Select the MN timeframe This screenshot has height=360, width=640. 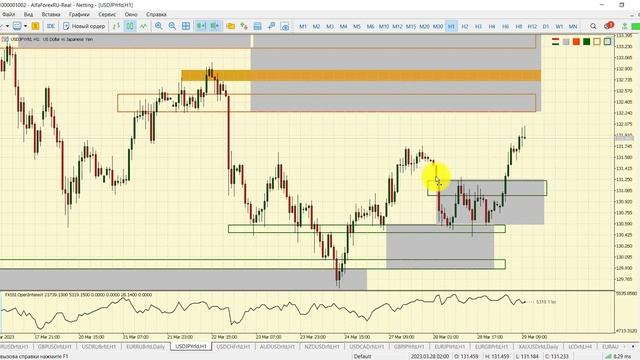pos(573,26)
